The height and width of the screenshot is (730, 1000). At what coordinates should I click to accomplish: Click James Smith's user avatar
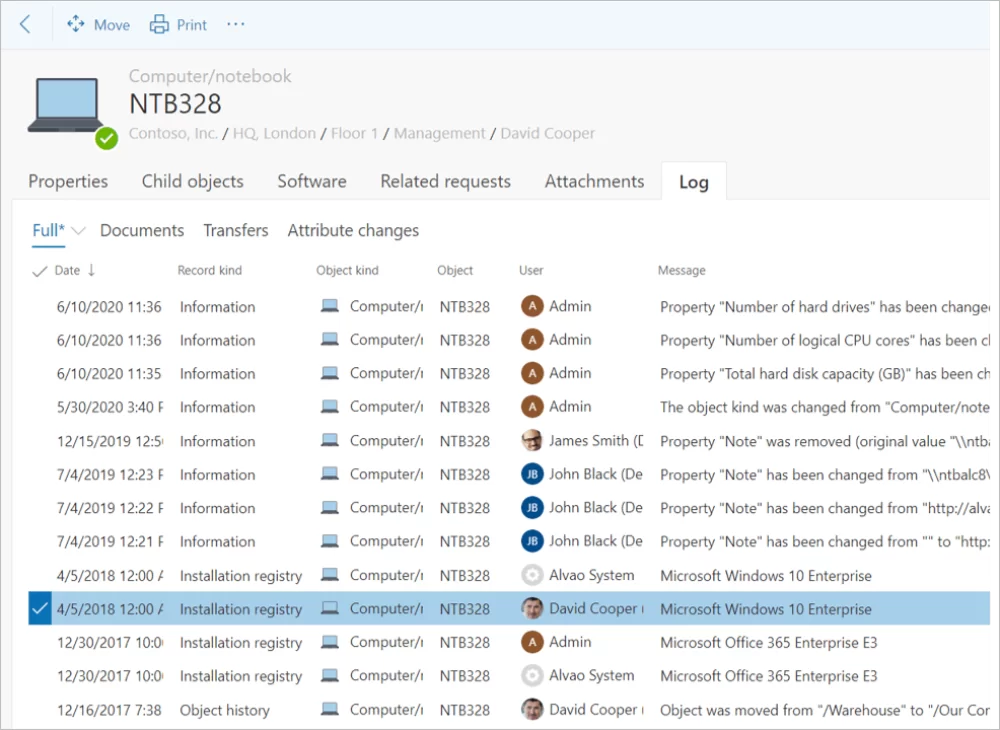click(x=532, y=441)
